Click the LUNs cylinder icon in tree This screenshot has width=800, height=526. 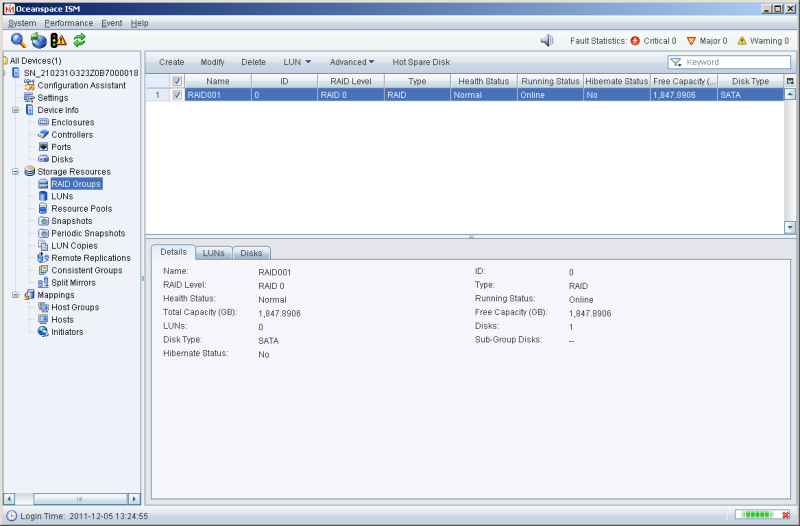[43, 196]
